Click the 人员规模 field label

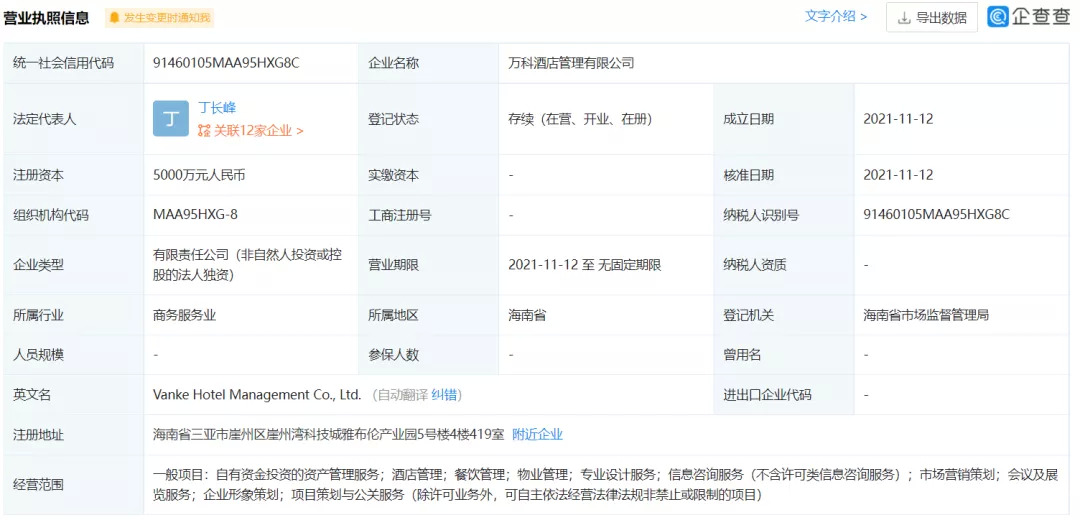pos(39,355)
